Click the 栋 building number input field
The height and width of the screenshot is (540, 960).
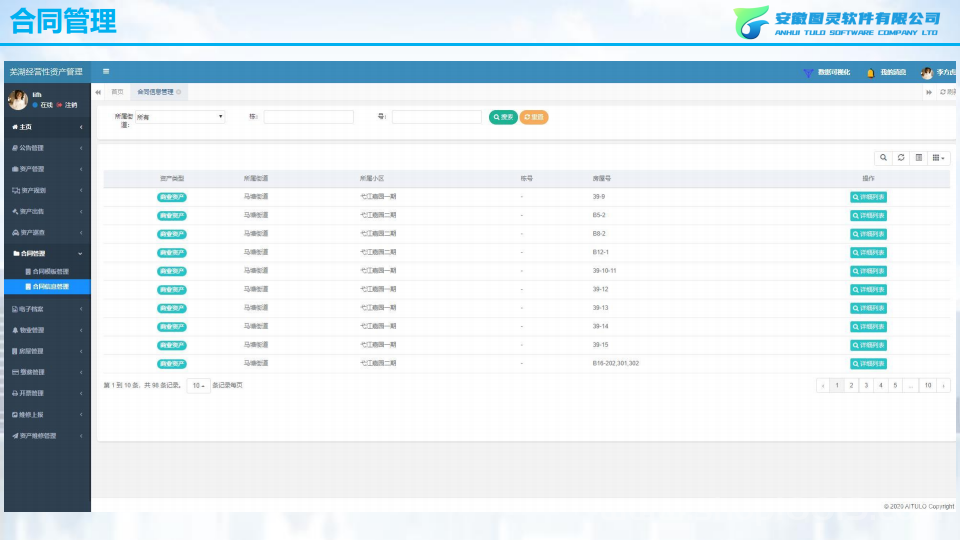click(309, 117)
